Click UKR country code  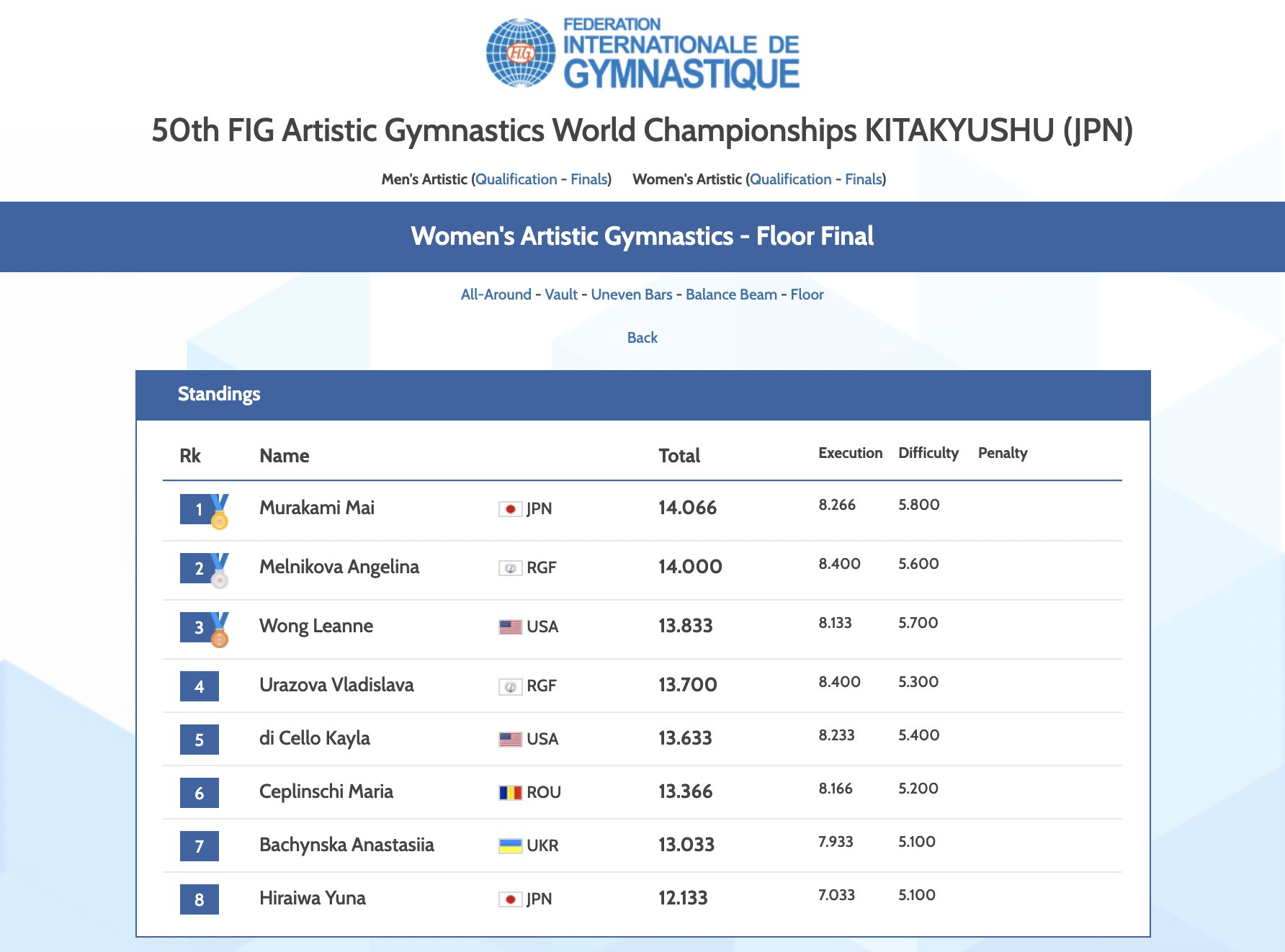(542, 846)
